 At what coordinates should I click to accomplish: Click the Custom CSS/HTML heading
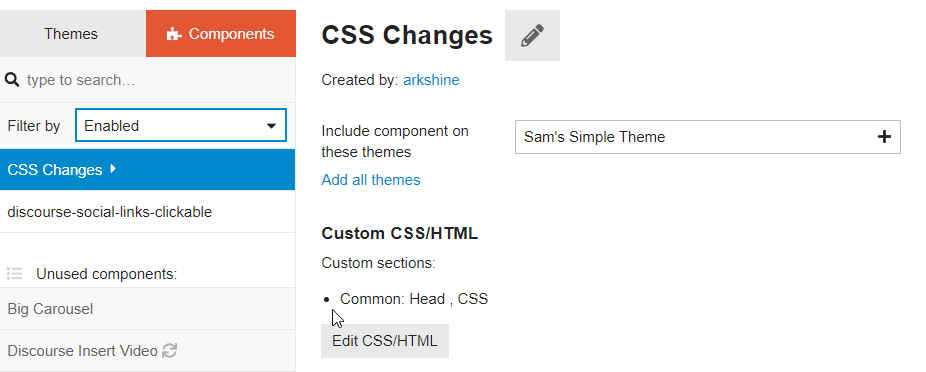tap(400, 233)
